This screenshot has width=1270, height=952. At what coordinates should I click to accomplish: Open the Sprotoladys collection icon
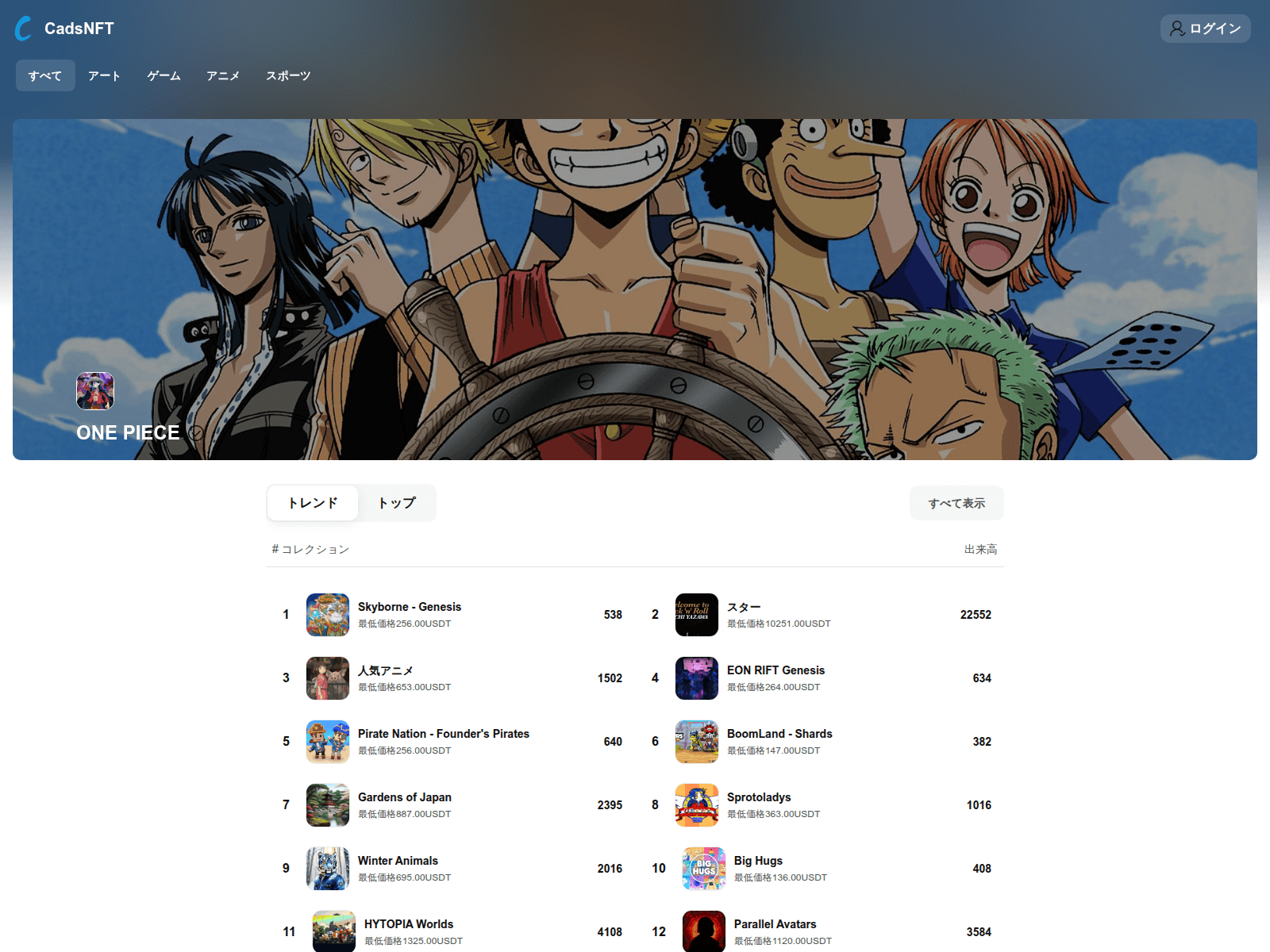696,805
